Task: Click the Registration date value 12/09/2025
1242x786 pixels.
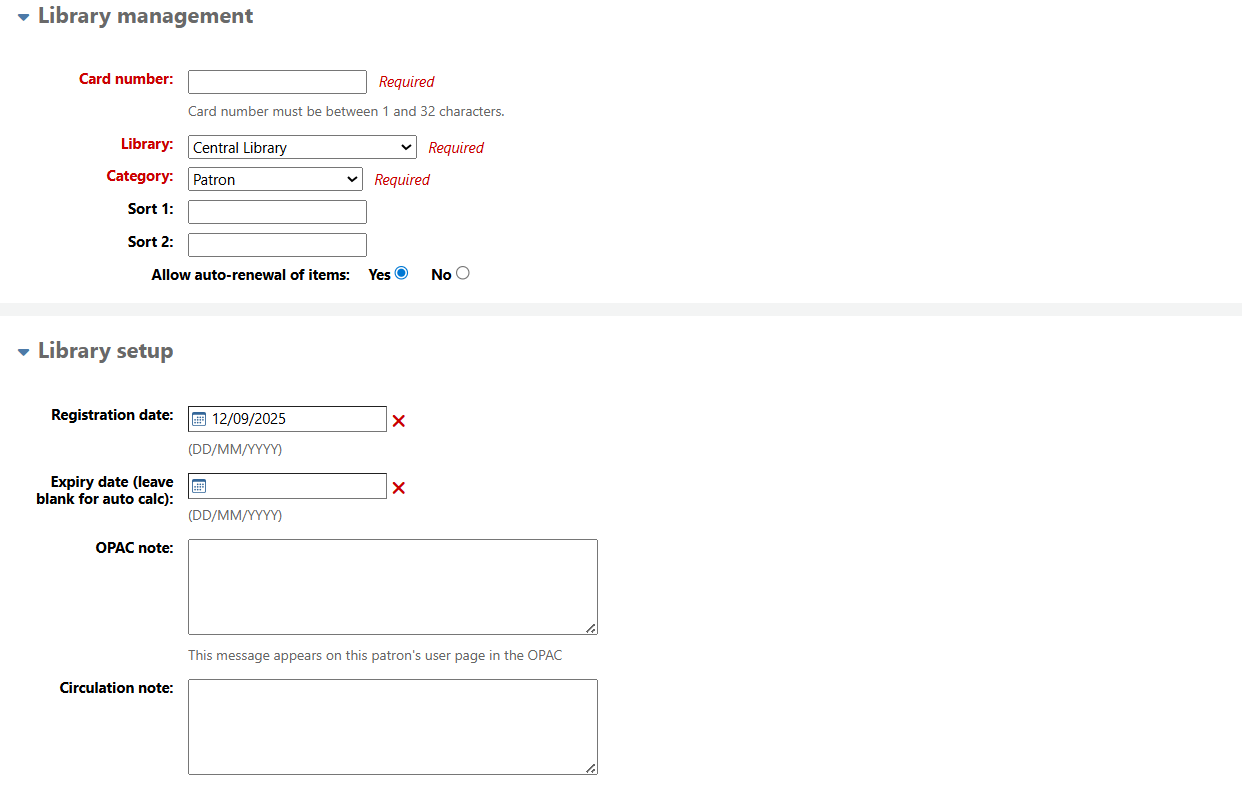Action: coord(249,419)
